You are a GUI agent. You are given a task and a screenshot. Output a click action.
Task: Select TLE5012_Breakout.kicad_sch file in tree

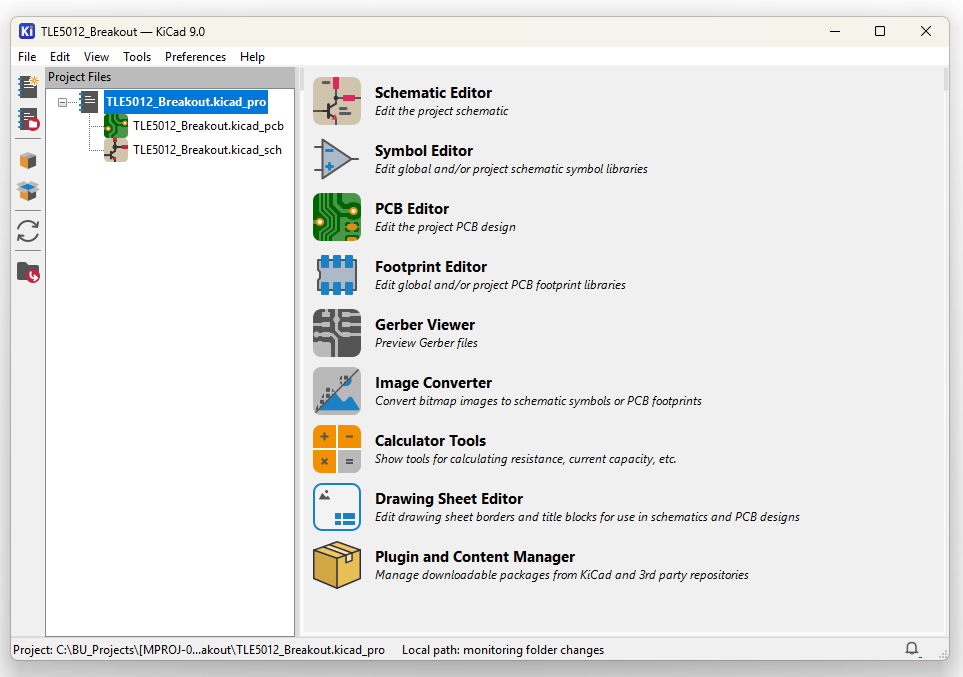(x=207, y=150)
